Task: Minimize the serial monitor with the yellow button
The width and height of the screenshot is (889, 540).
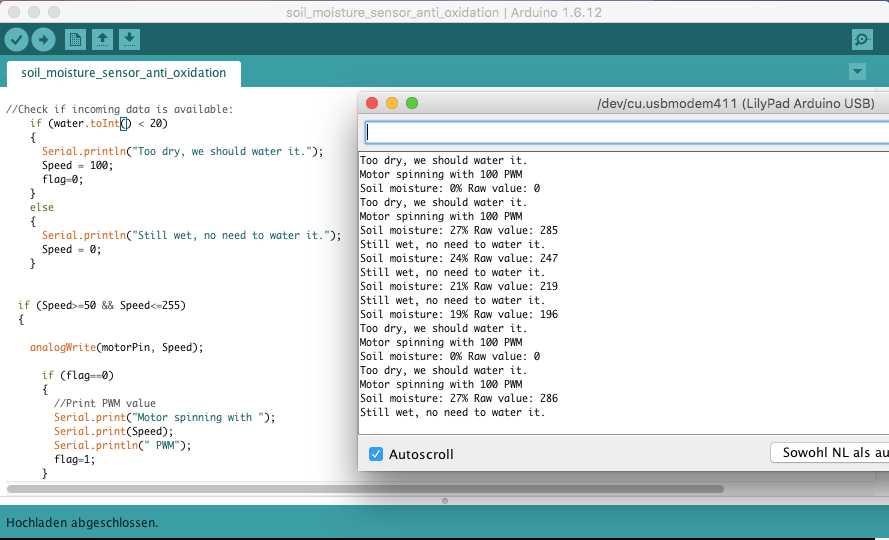Action: tap(392, 103)
